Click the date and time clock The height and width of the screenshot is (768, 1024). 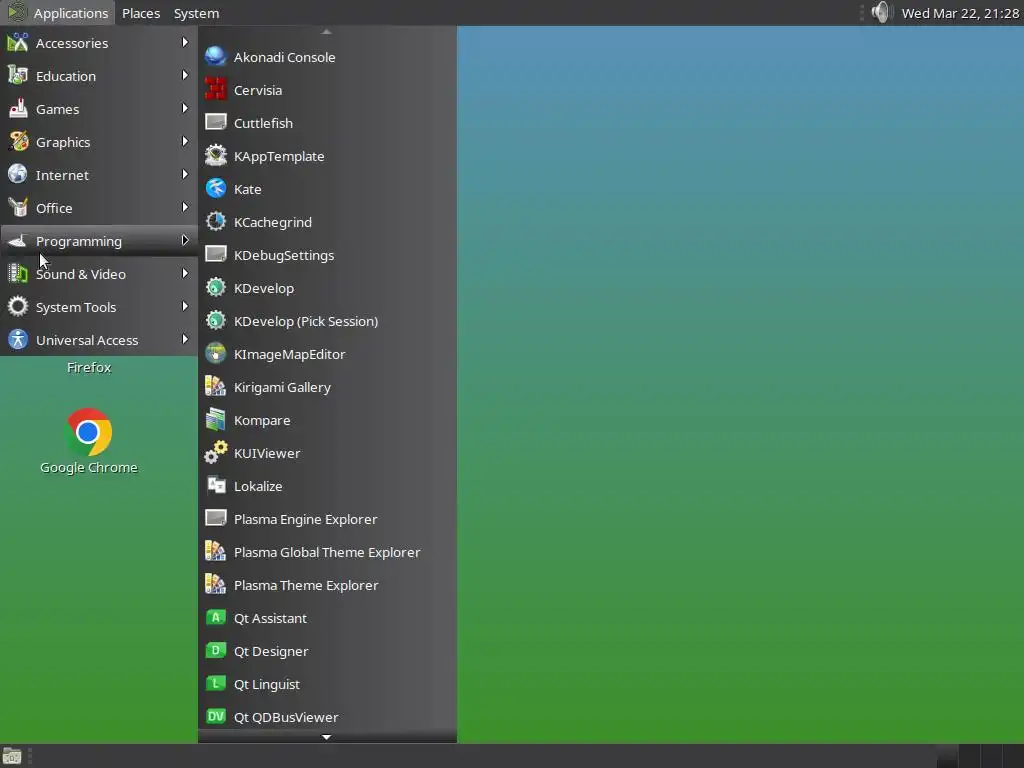pyautogui.click(x=959, y=13)
